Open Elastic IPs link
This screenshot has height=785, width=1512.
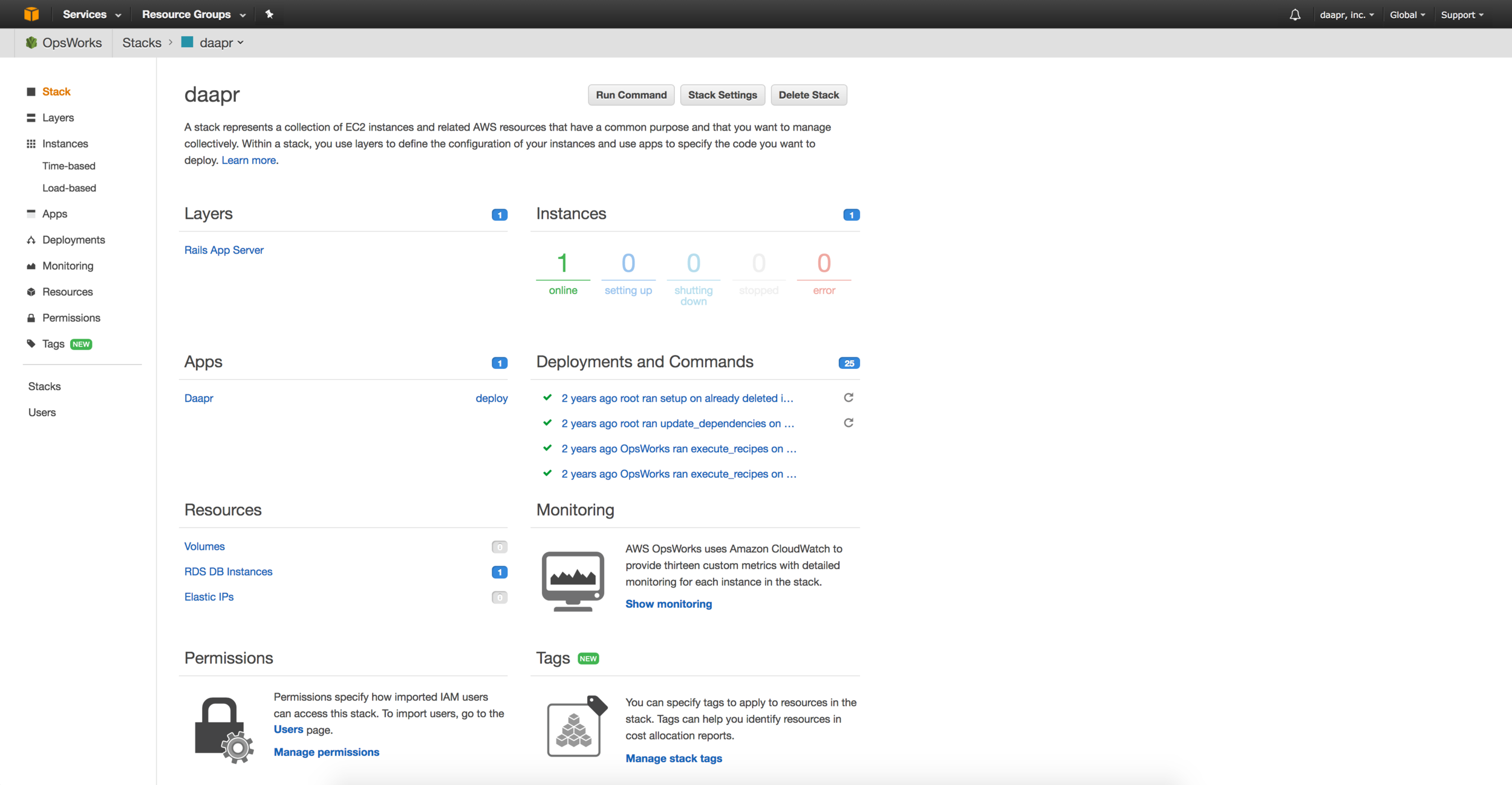tap(209, 597)
